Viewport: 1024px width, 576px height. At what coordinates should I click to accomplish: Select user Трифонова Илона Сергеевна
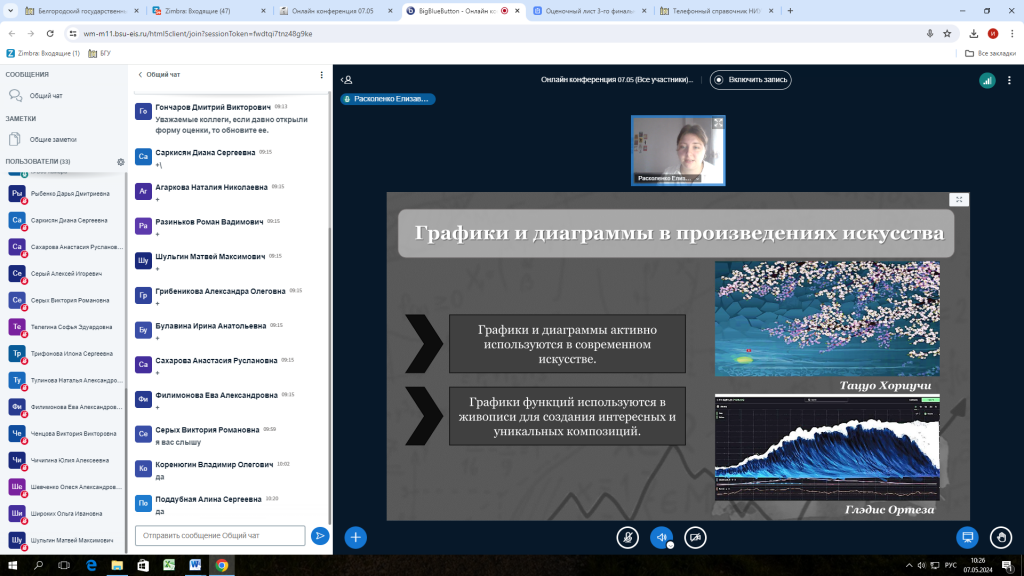[64, 354]
